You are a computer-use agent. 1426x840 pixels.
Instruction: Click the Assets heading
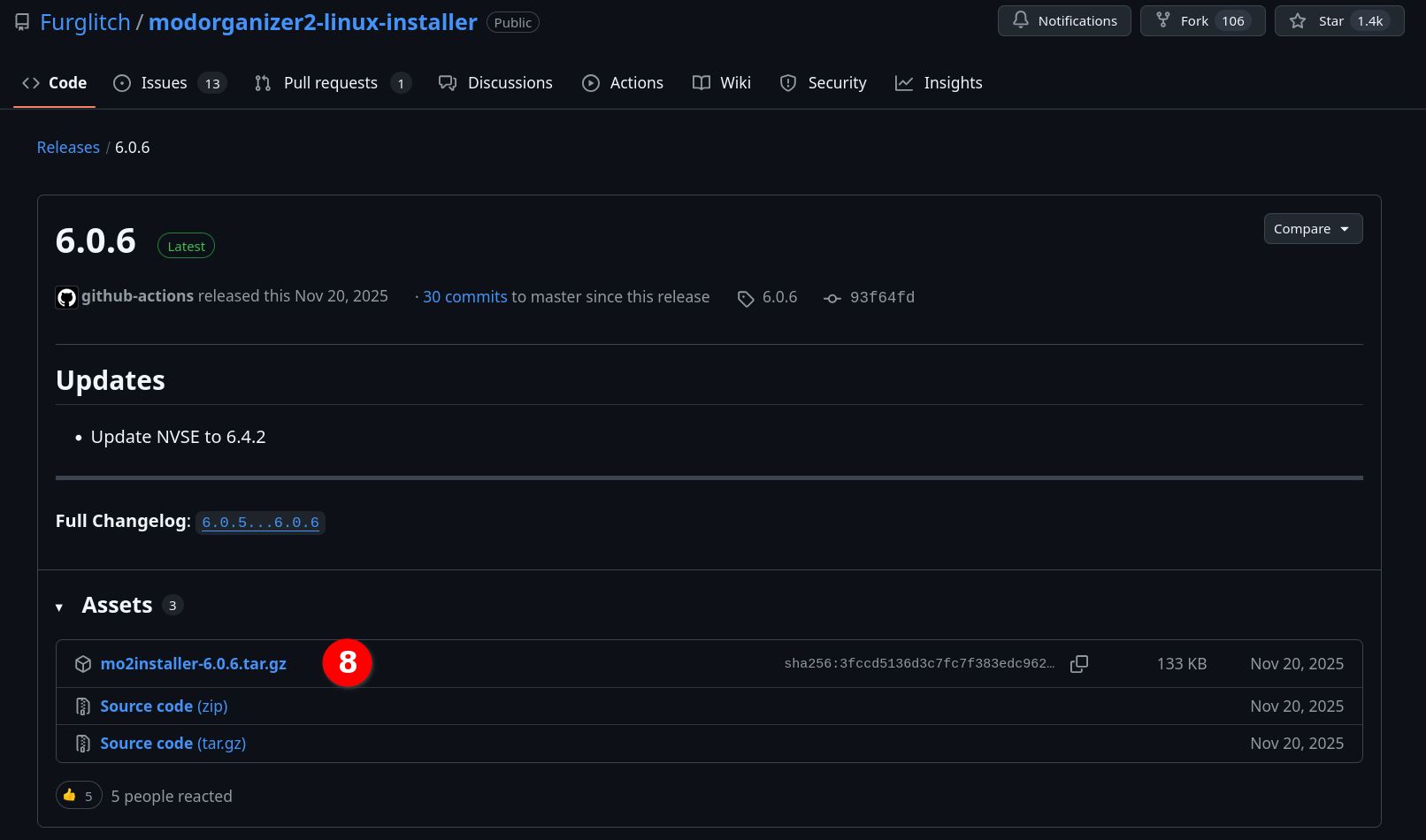(117, 605)
